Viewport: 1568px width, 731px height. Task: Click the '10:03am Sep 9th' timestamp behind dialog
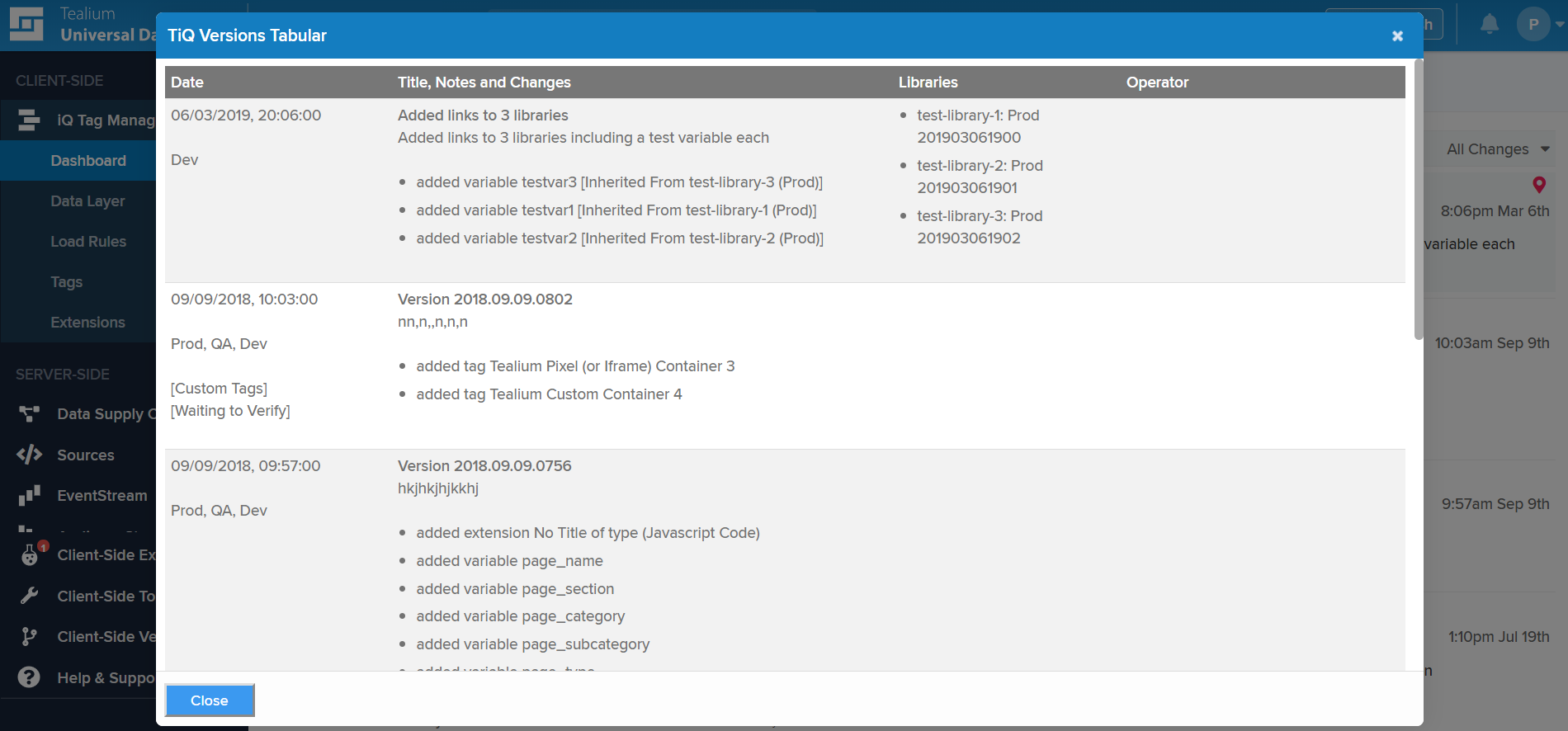tap(1491, 343)
